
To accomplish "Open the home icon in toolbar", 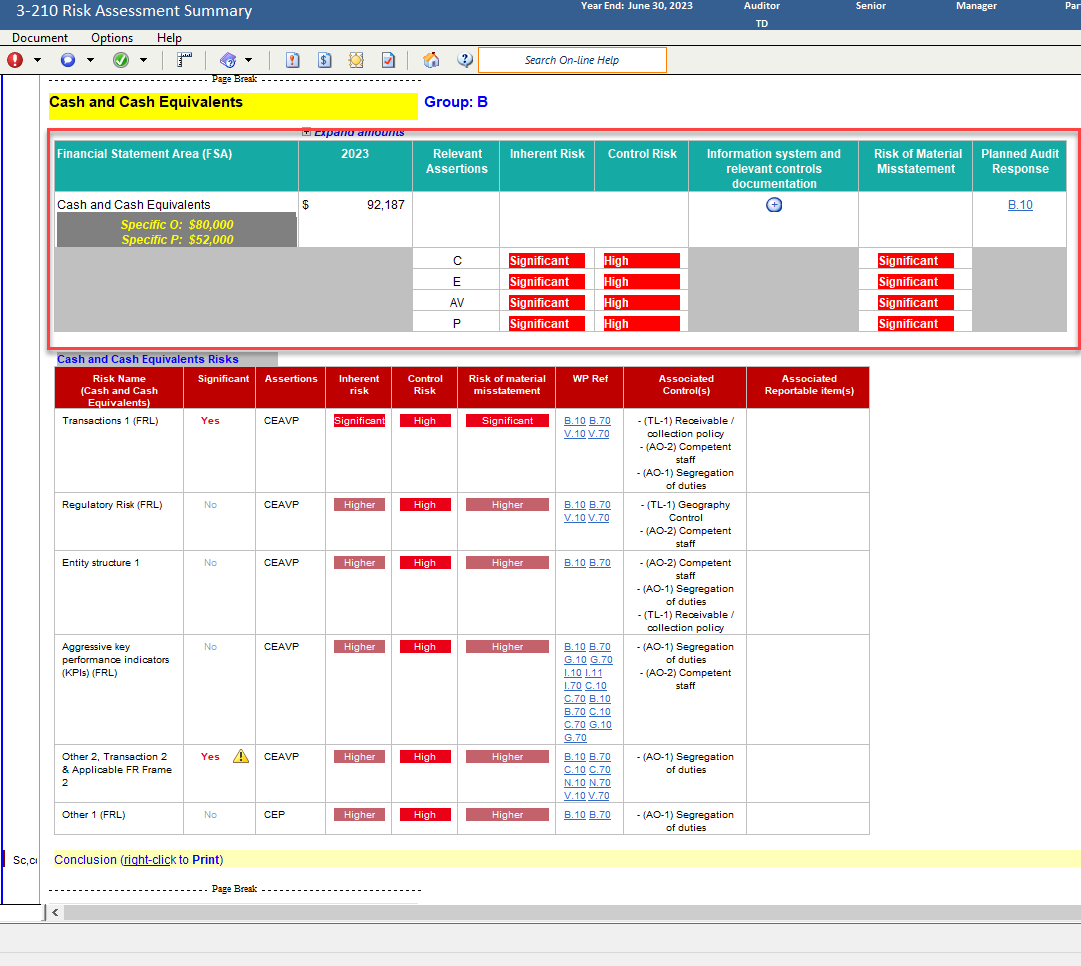I will [431, 60].
